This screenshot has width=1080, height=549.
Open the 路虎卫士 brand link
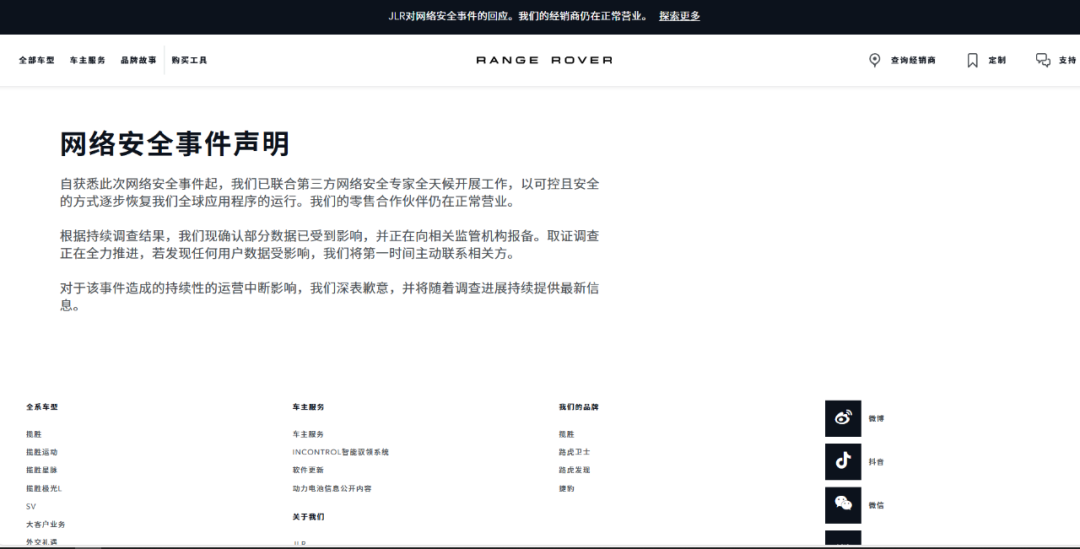[x=574, y=452]
